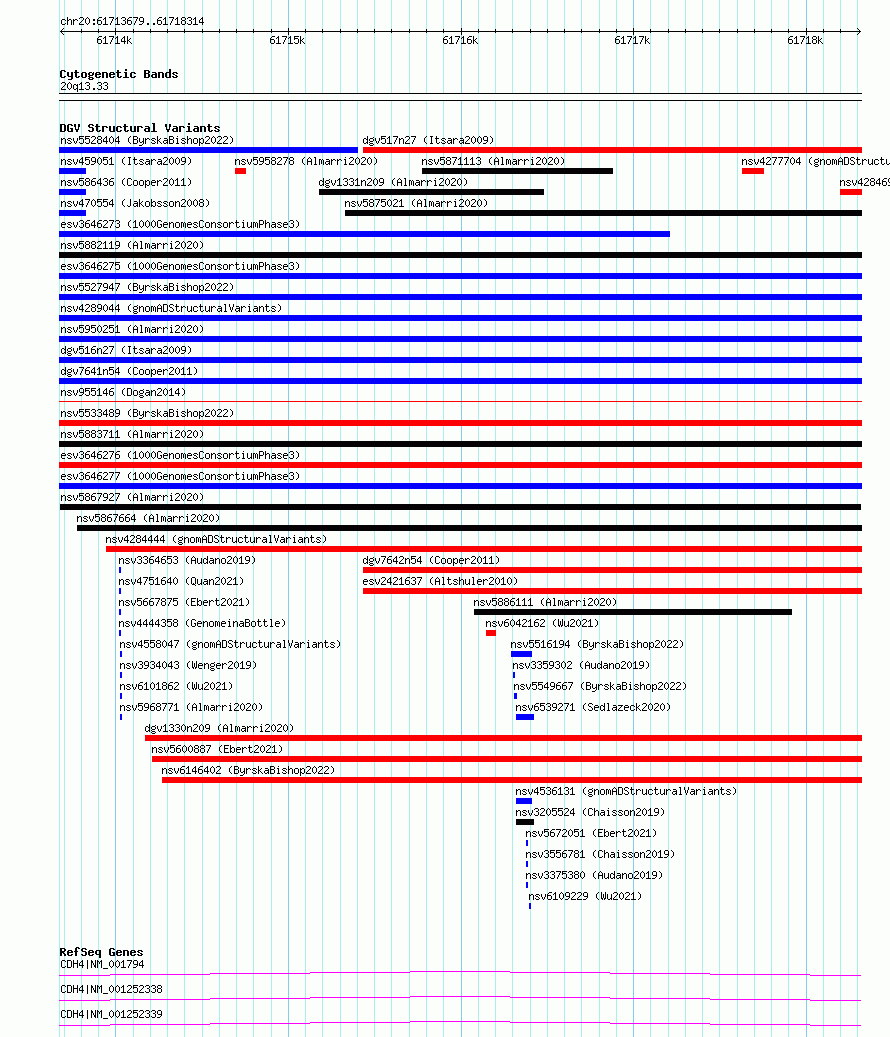
Task: Open nsv5968771 (Almarri2020) variant
Action: 191,708
